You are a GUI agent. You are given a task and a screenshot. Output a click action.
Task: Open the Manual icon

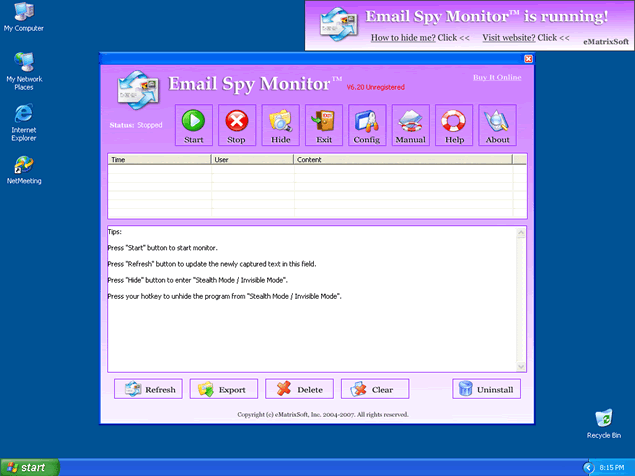(411, 123)
